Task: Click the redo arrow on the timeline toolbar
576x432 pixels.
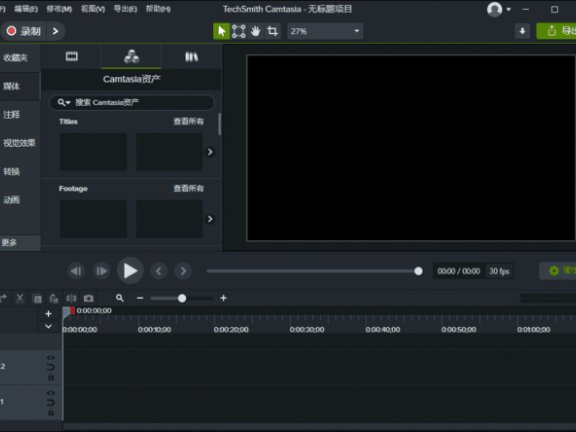Action: coord(3,298)
